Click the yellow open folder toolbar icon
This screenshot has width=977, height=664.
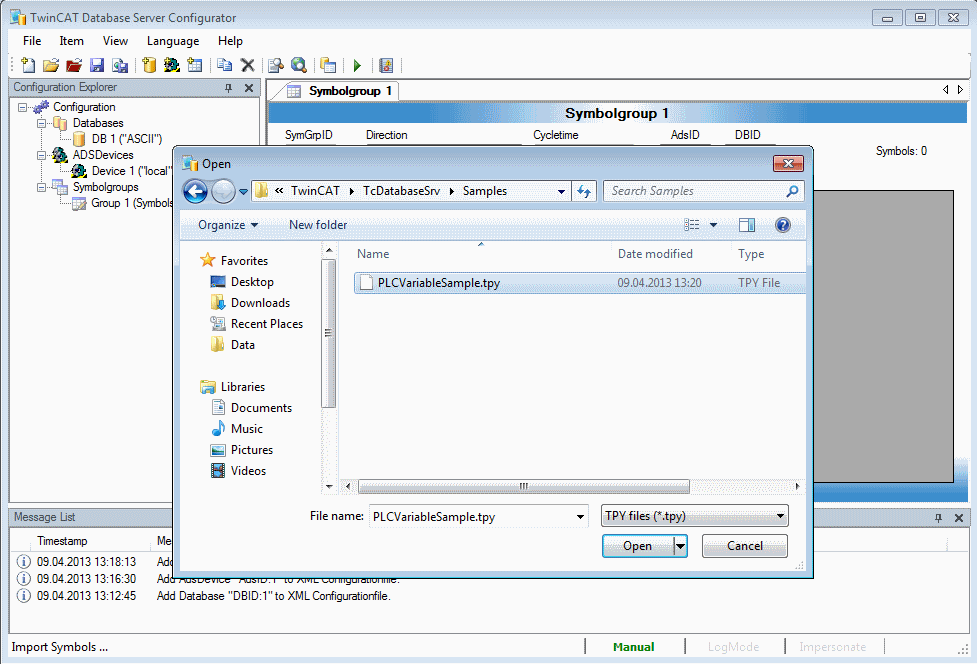(x=50, y=65)
